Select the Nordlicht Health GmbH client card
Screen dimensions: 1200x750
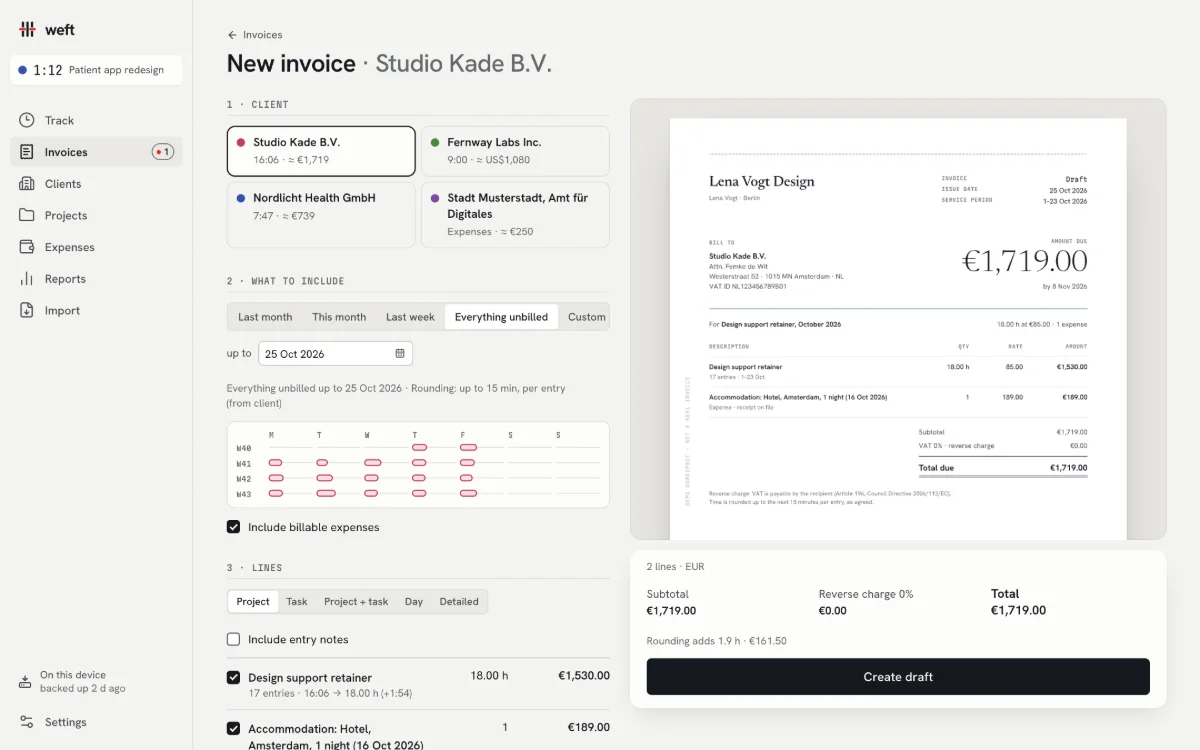coord(321,215)
